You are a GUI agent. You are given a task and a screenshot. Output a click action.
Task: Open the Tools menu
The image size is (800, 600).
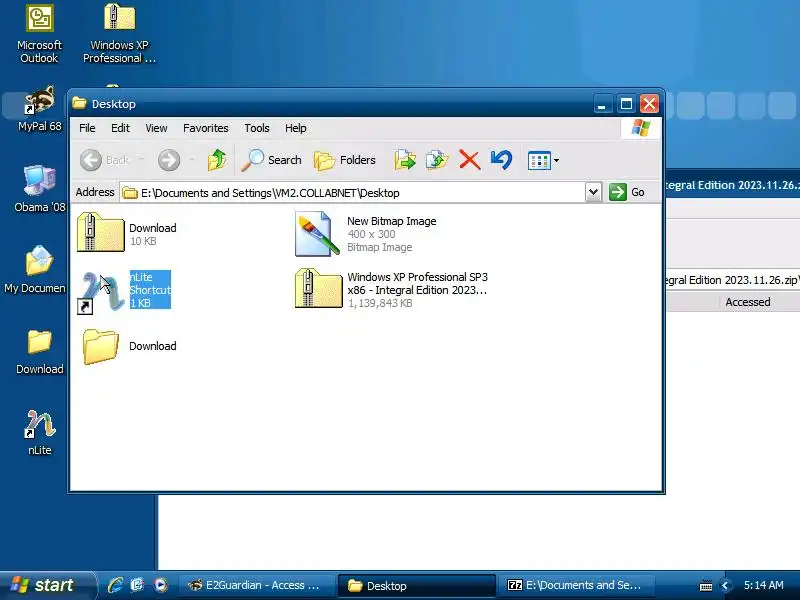pos(257,128)
